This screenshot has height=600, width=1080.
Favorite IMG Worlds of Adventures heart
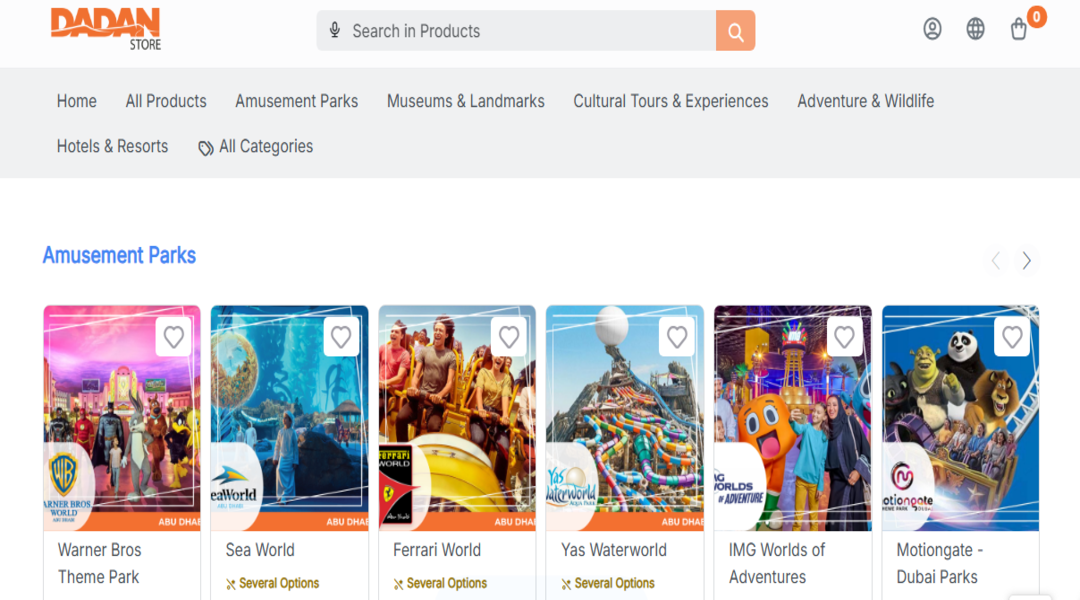844,337
